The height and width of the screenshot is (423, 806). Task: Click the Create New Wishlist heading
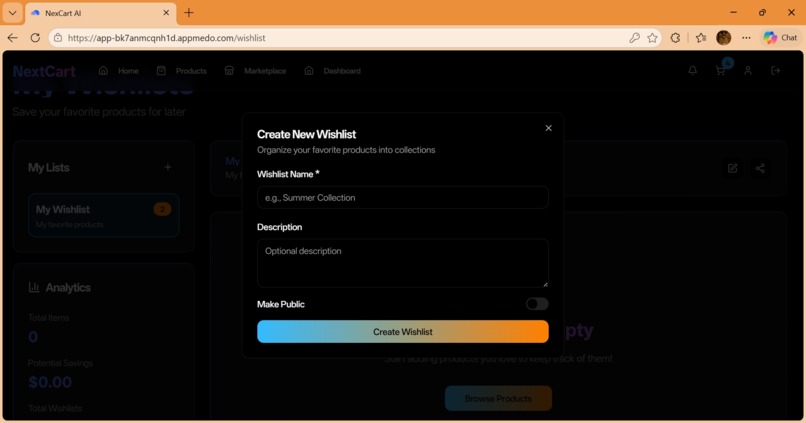306,134
